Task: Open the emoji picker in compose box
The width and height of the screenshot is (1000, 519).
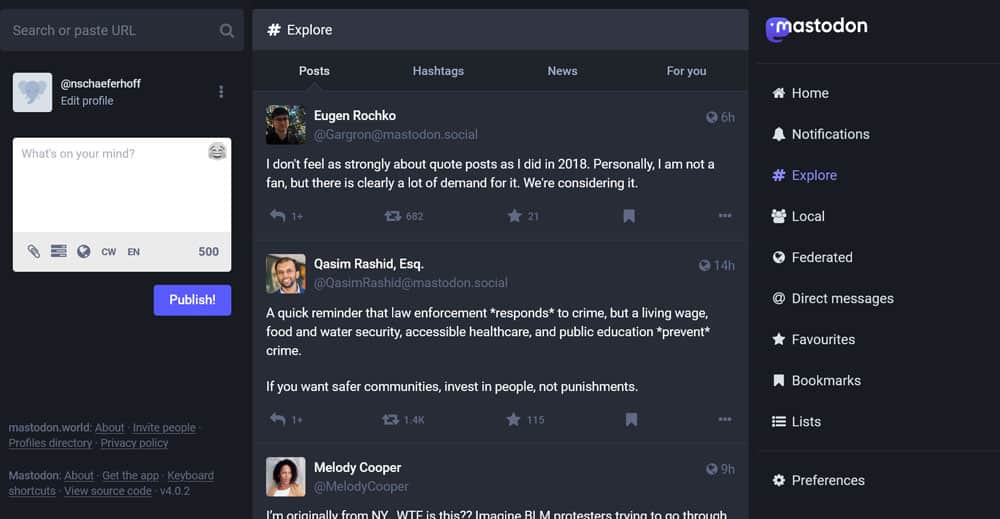Action: coord(217,152)
